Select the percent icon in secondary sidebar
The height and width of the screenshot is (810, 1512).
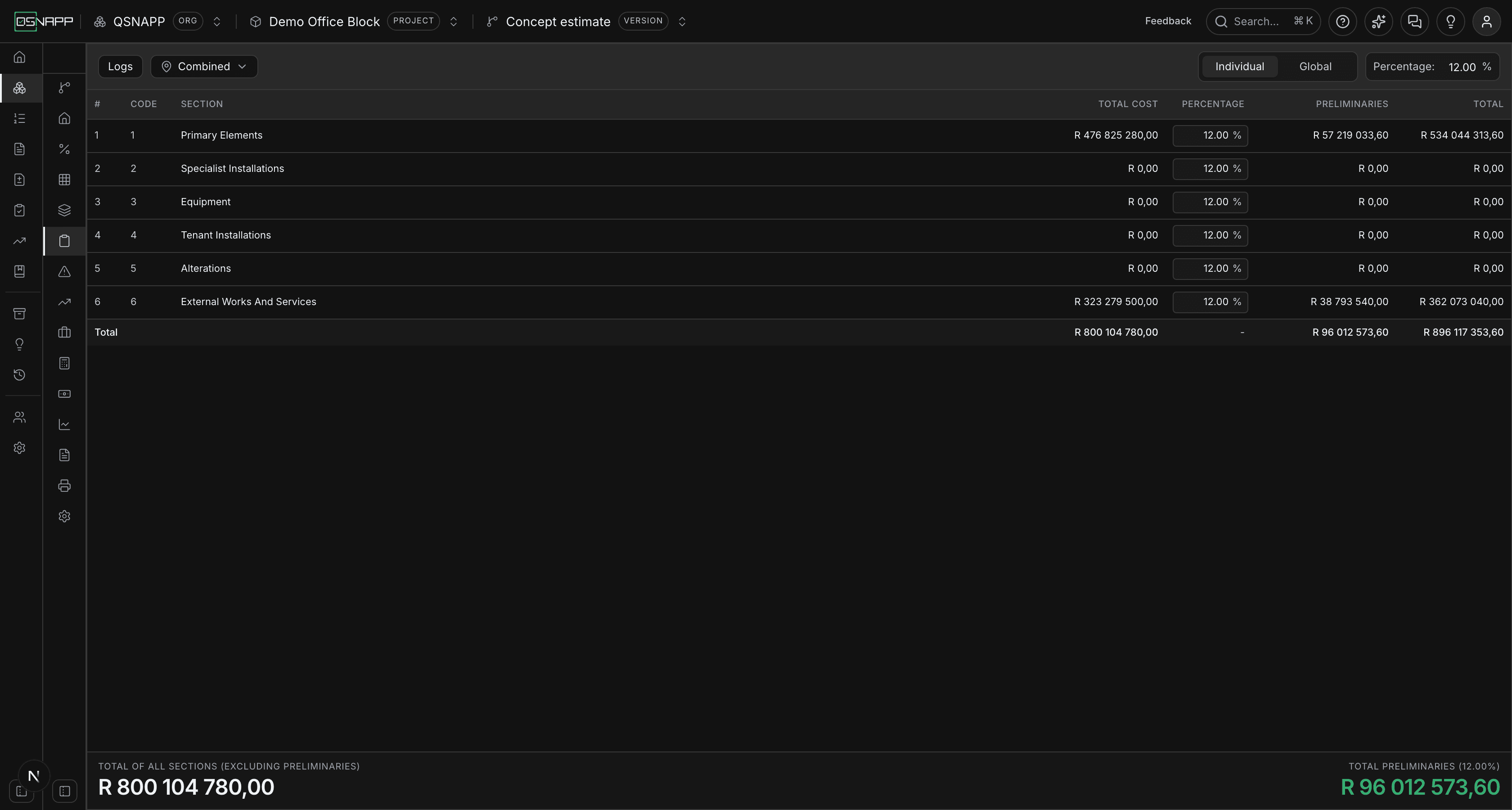(64, 149)
